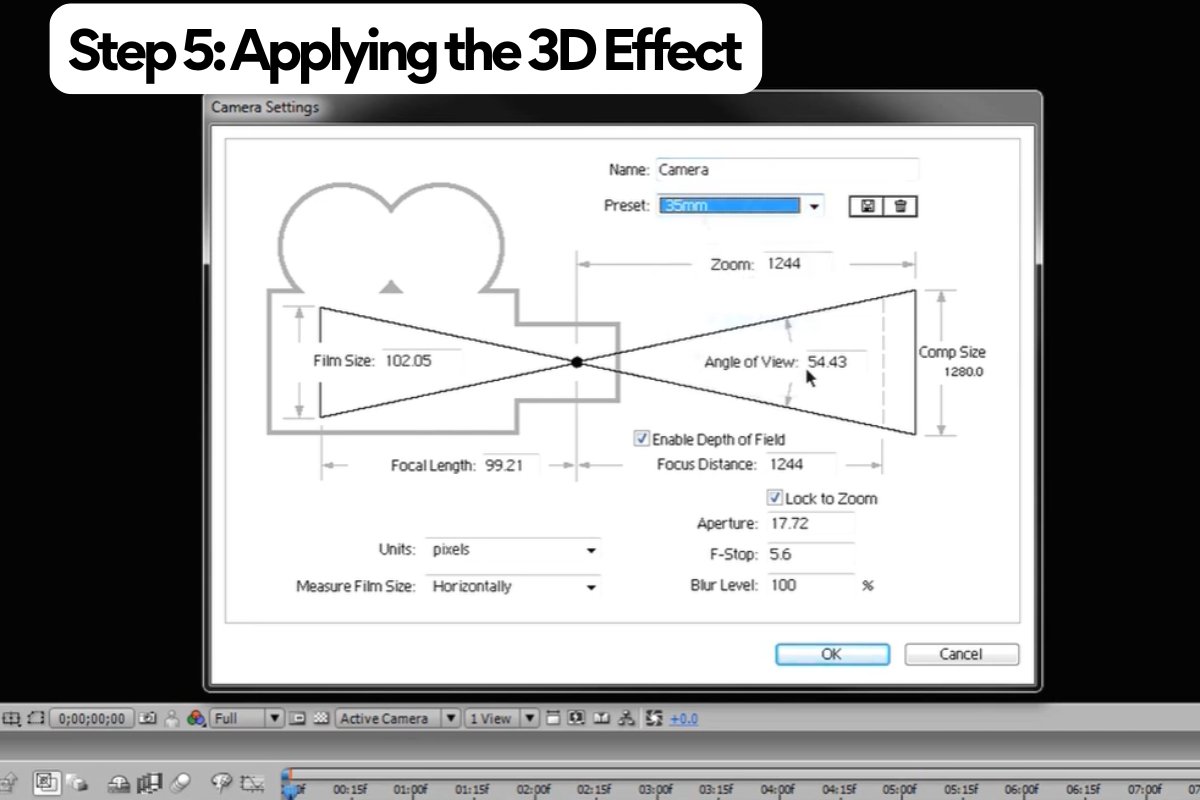Take a snapshot of the composition
This screenshot has height=800, width=1200.
pos(147,718)
